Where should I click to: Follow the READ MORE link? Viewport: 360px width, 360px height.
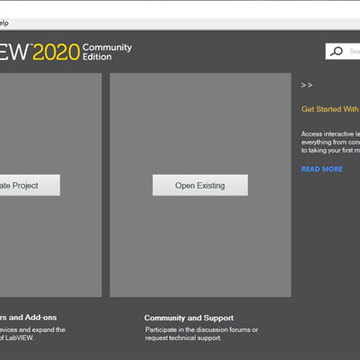(322, 169)
